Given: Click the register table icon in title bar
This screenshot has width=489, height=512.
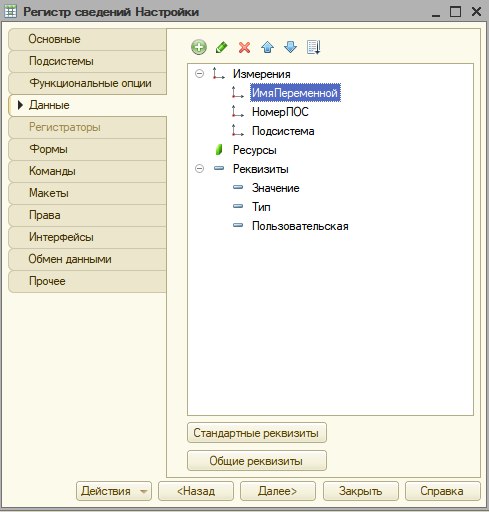Looking at the screenshot, I should click(x=10, y=12).
